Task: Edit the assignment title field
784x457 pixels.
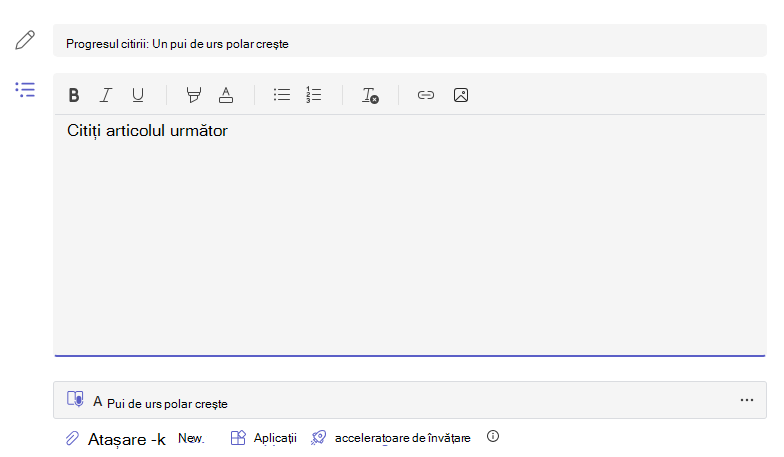Action: click(x=410, y=40)
